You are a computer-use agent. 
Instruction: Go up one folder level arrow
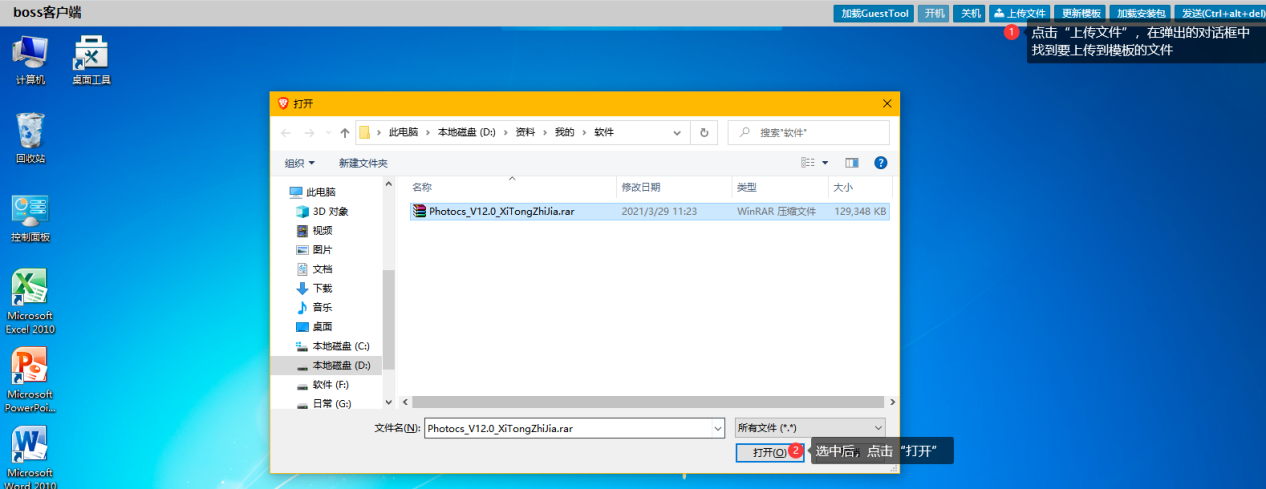[345, 132]
